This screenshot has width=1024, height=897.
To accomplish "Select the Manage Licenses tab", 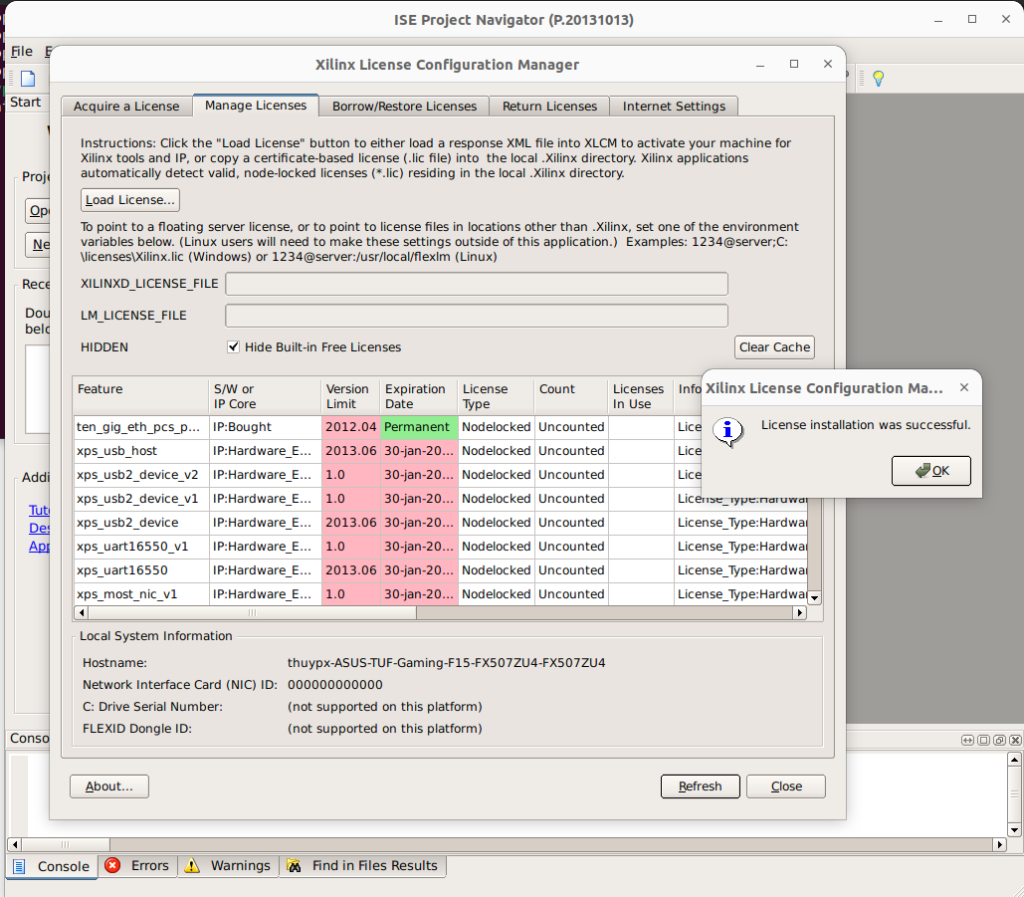I will click(255, 105).
